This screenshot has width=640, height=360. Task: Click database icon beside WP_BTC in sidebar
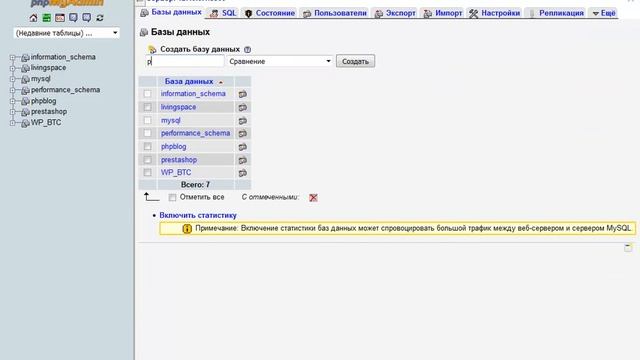click(25, 123)
